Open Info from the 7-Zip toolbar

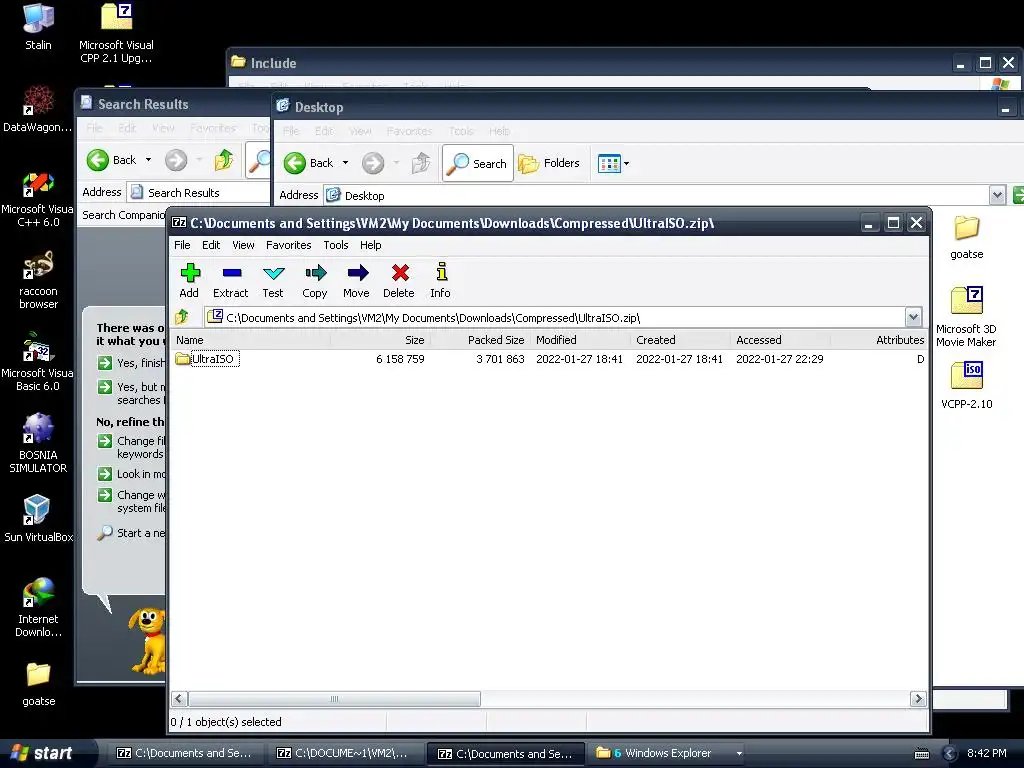(x=441, y=281)
